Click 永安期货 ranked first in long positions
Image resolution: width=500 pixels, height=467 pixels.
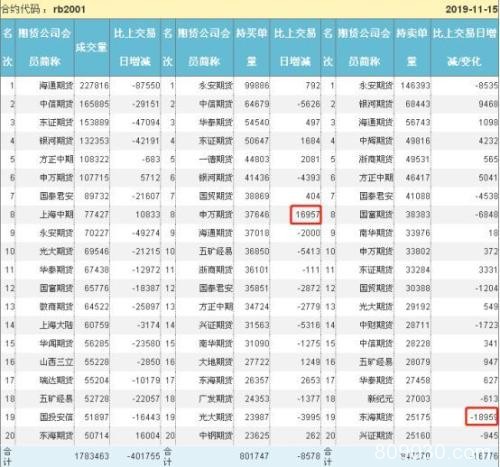point(216,86)
